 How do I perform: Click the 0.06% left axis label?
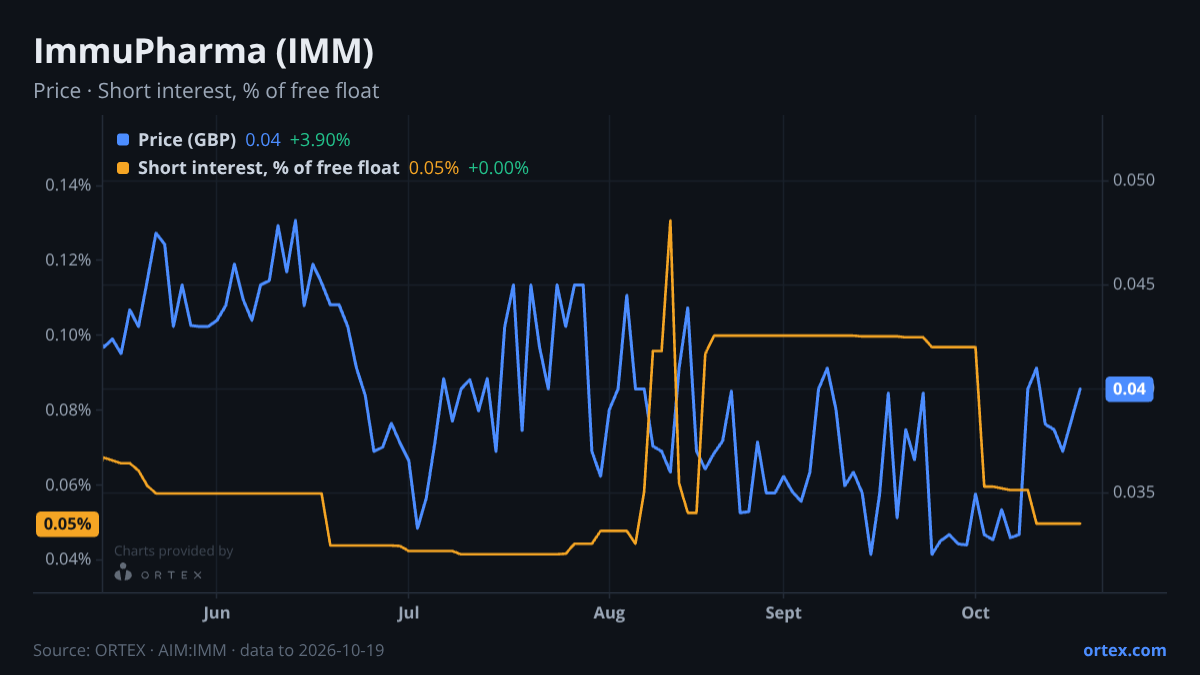(68, 485)
